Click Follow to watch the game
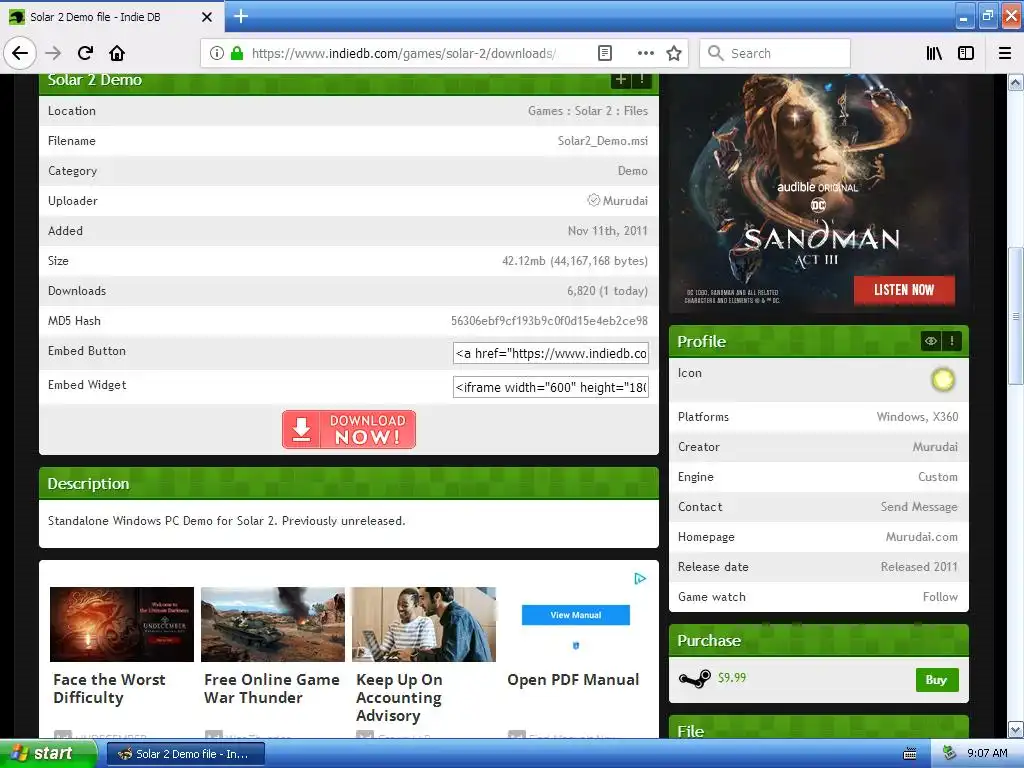This screenshot has width=1024, height=768. [940, 597]
